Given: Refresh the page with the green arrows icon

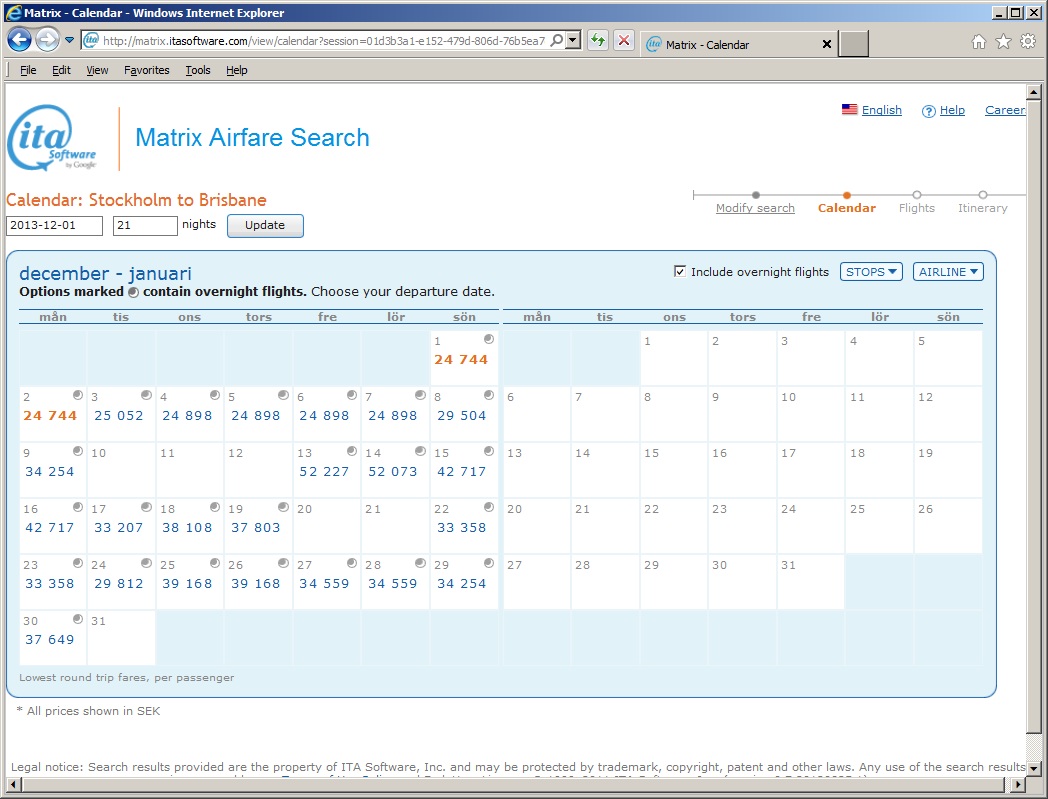Looking at the screenshot, I should [x=597, y=41].
